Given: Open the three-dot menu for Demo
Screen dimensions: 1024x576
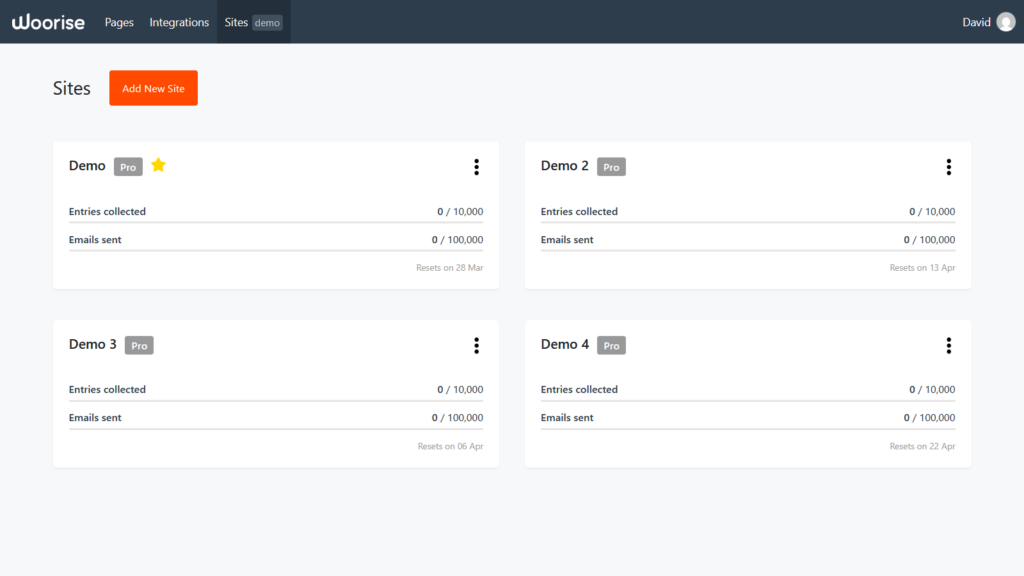Looking at the screenshot, I should [476, 167].
